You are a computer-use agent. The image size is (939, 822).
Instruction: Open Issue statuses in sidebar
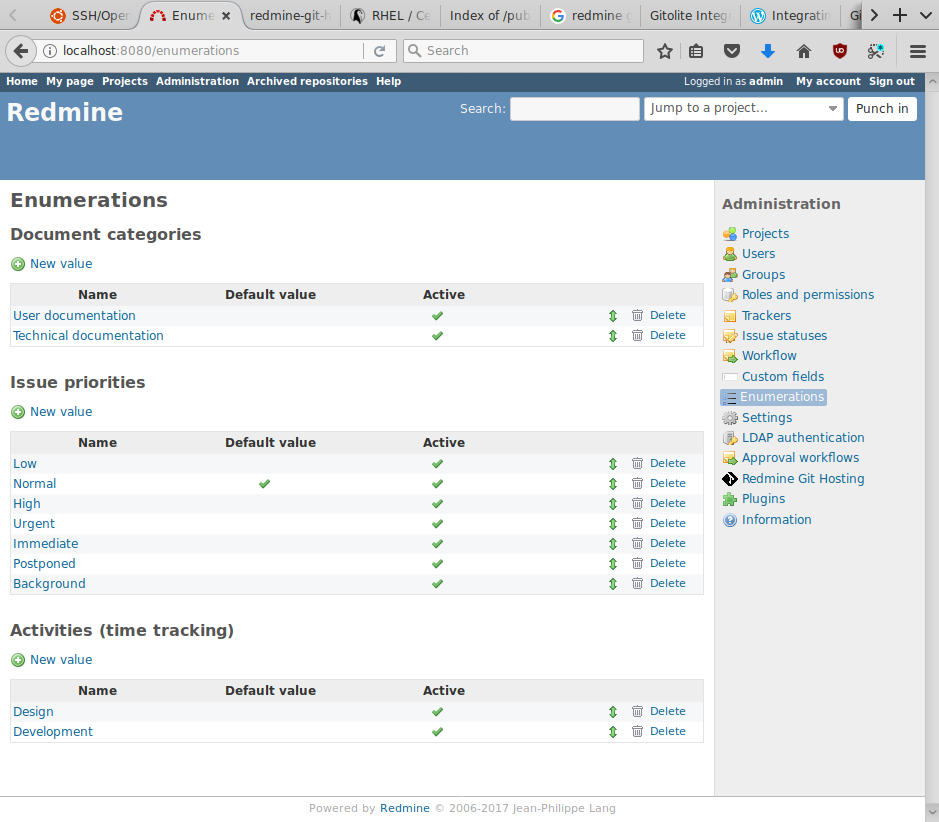[784, 336]
